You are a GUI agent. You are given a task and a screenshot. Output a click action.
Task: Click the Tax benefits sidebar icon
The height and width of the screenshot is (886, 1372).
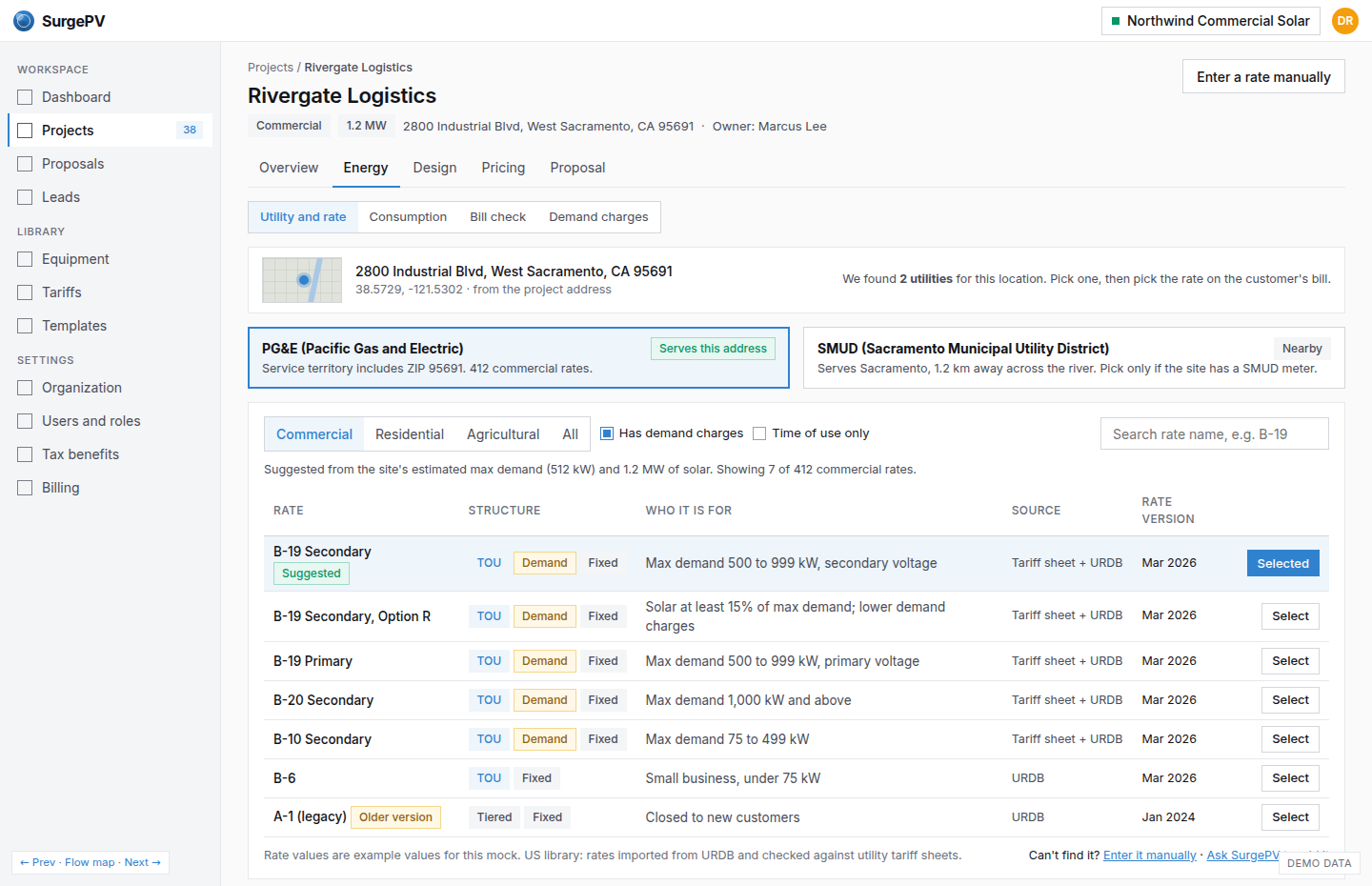(25, 454)
